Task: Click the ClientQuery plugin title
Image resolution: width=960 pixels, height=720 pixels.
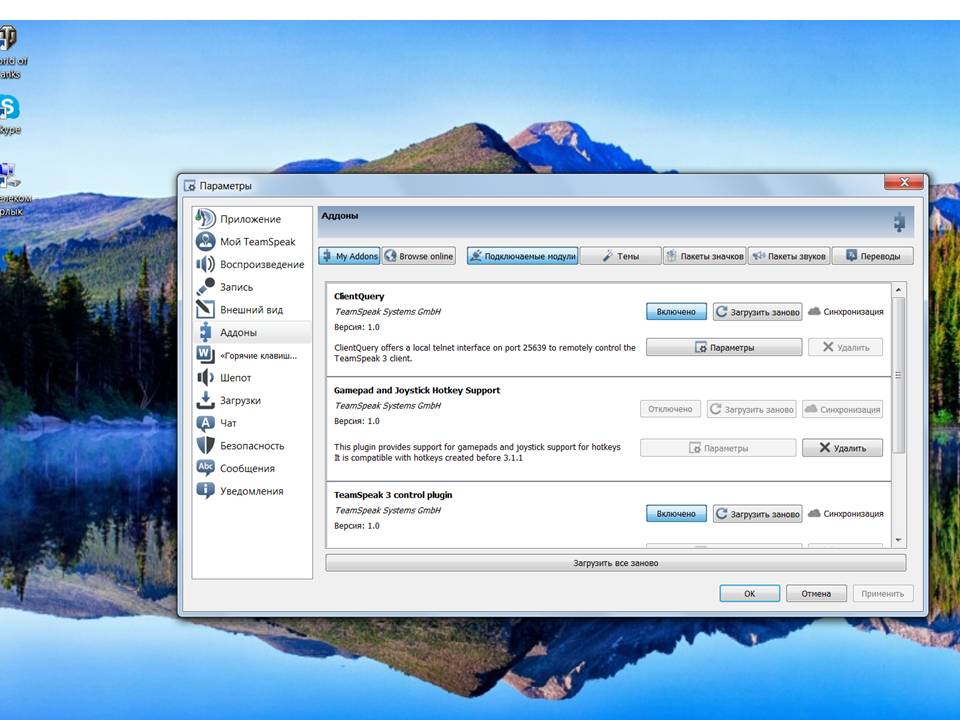Action: click(359, 296)
